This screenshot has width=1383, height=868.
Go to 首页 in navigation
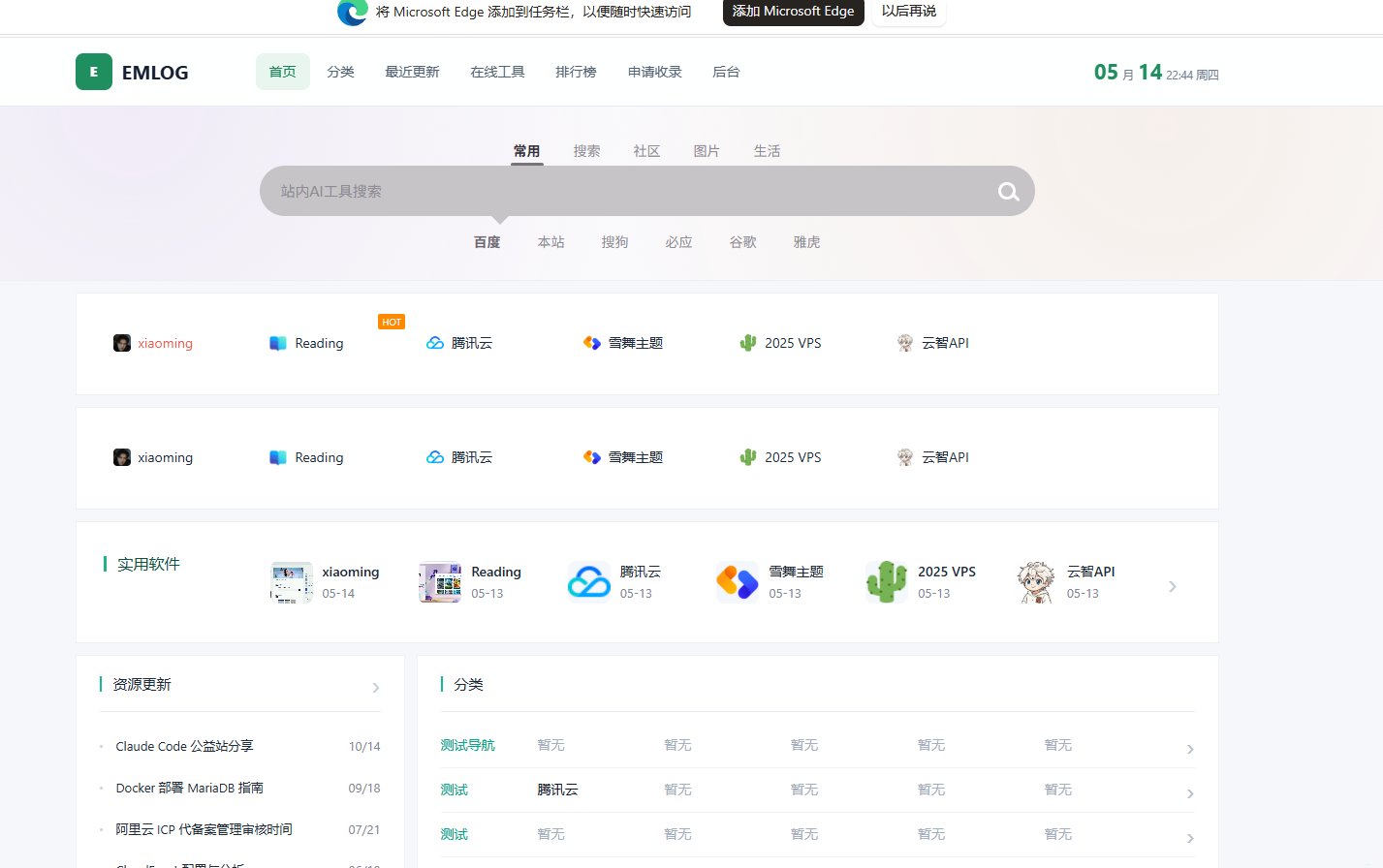point(283,72)
